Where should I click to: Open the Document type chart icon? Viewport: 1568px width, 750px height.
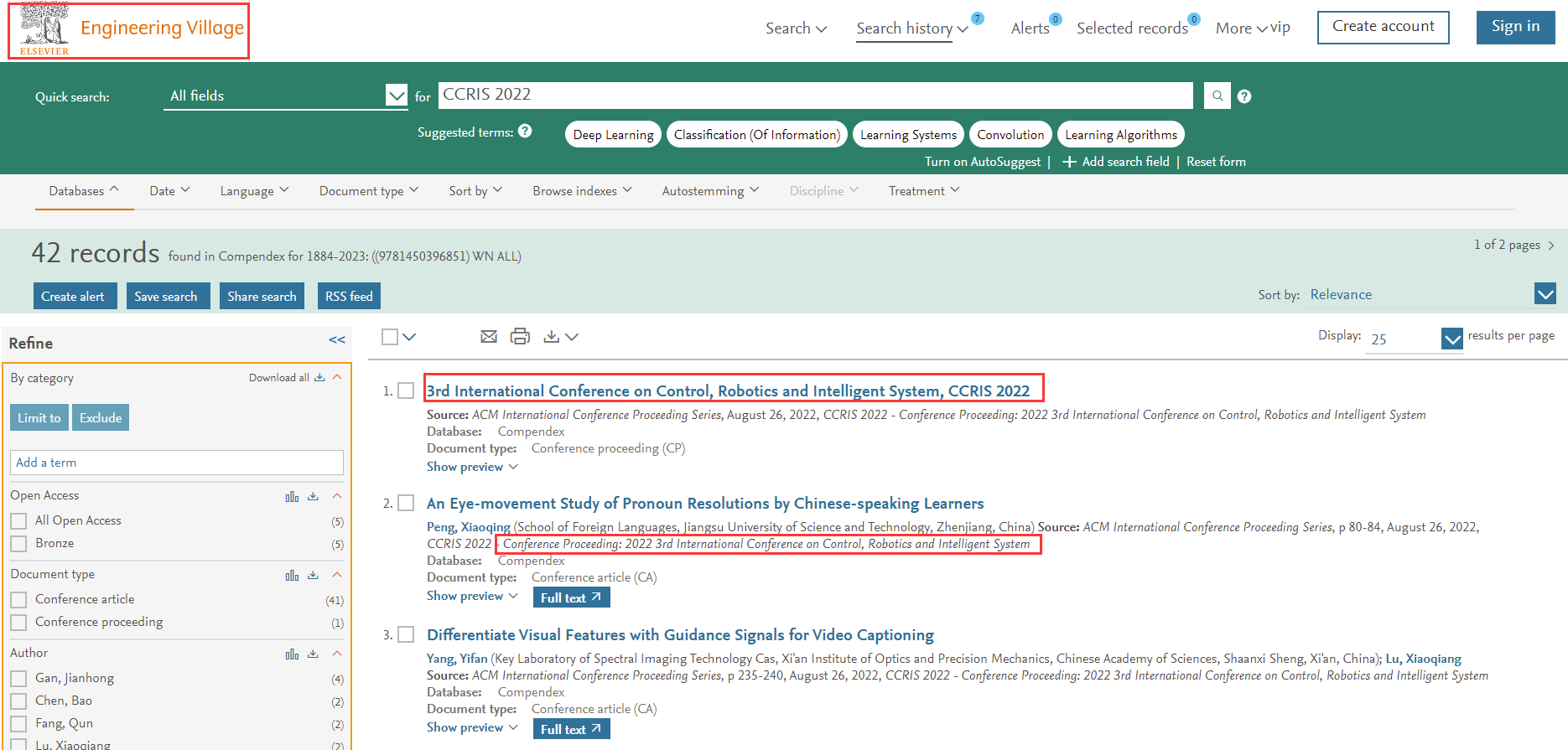(x=292, y=576)
